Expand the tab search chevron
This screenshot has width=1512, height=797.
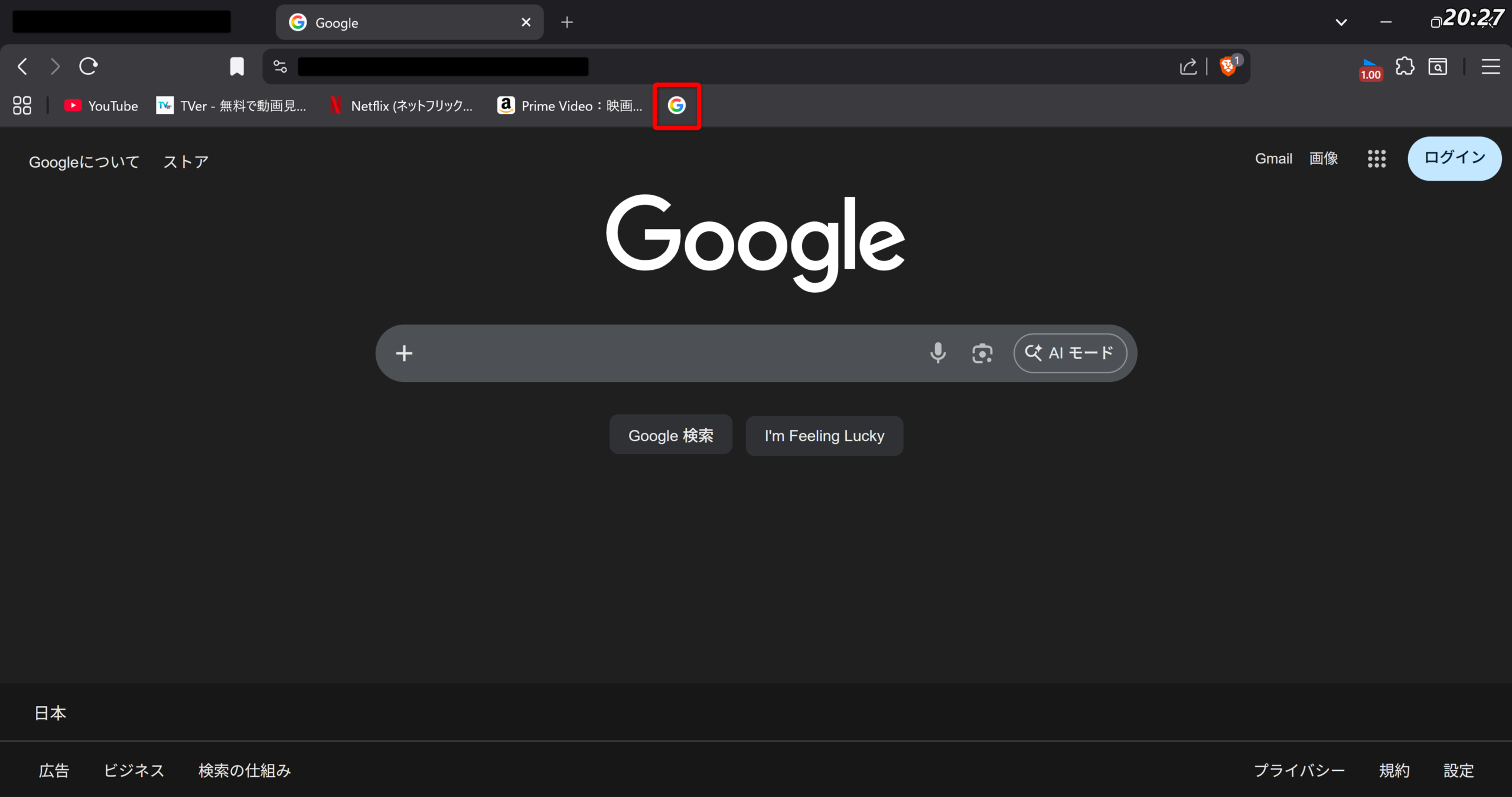(1341, 22)
